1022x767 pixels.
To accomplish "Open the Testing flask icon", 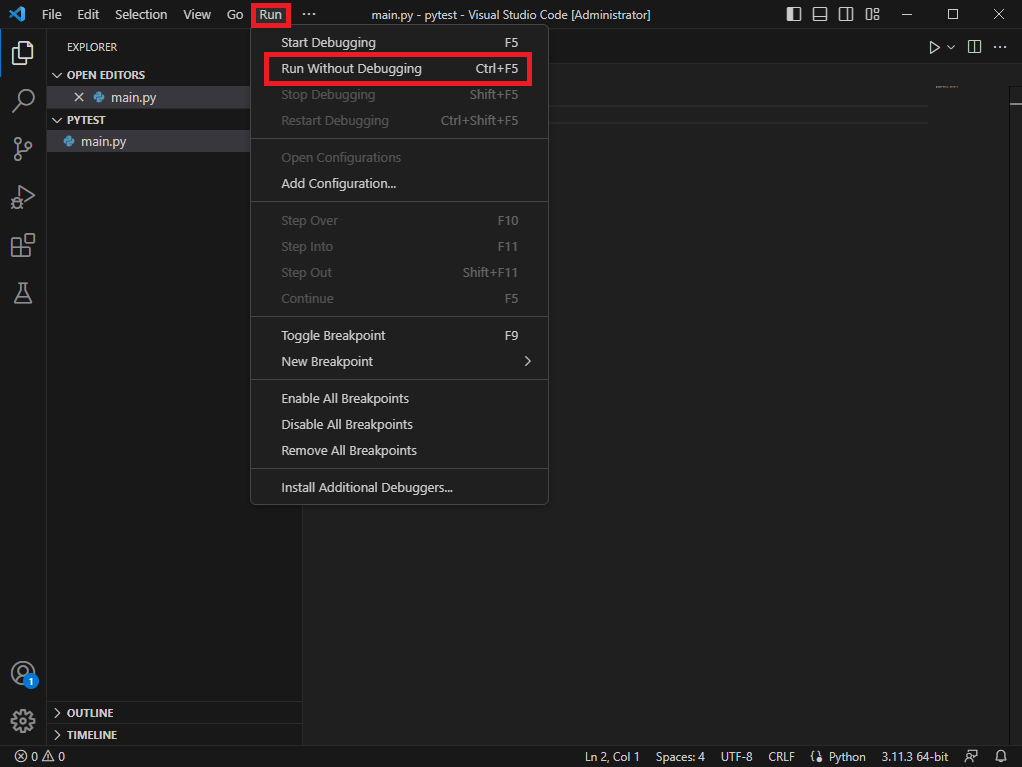I will (x=23, y=293).
